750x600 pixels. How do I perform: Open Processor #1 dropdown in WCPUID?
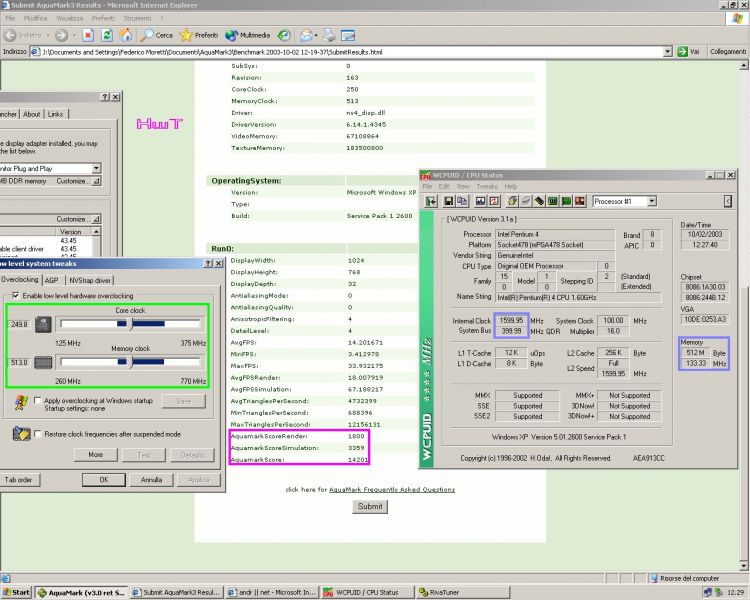[652, 201]
